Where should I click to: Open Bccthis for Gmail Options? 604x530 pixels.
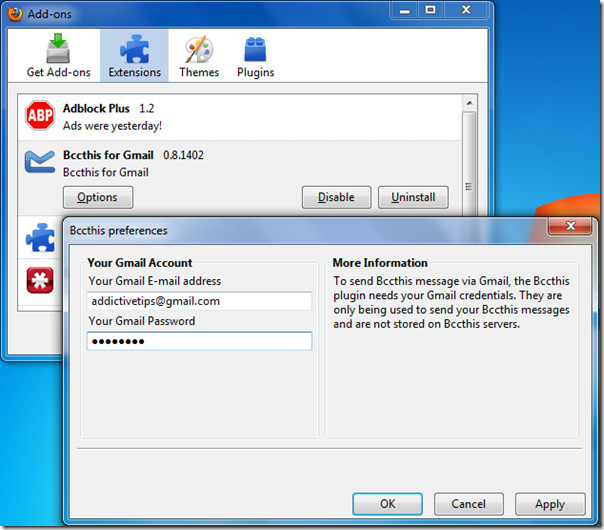pyautogui.click(x=98, y=197)
